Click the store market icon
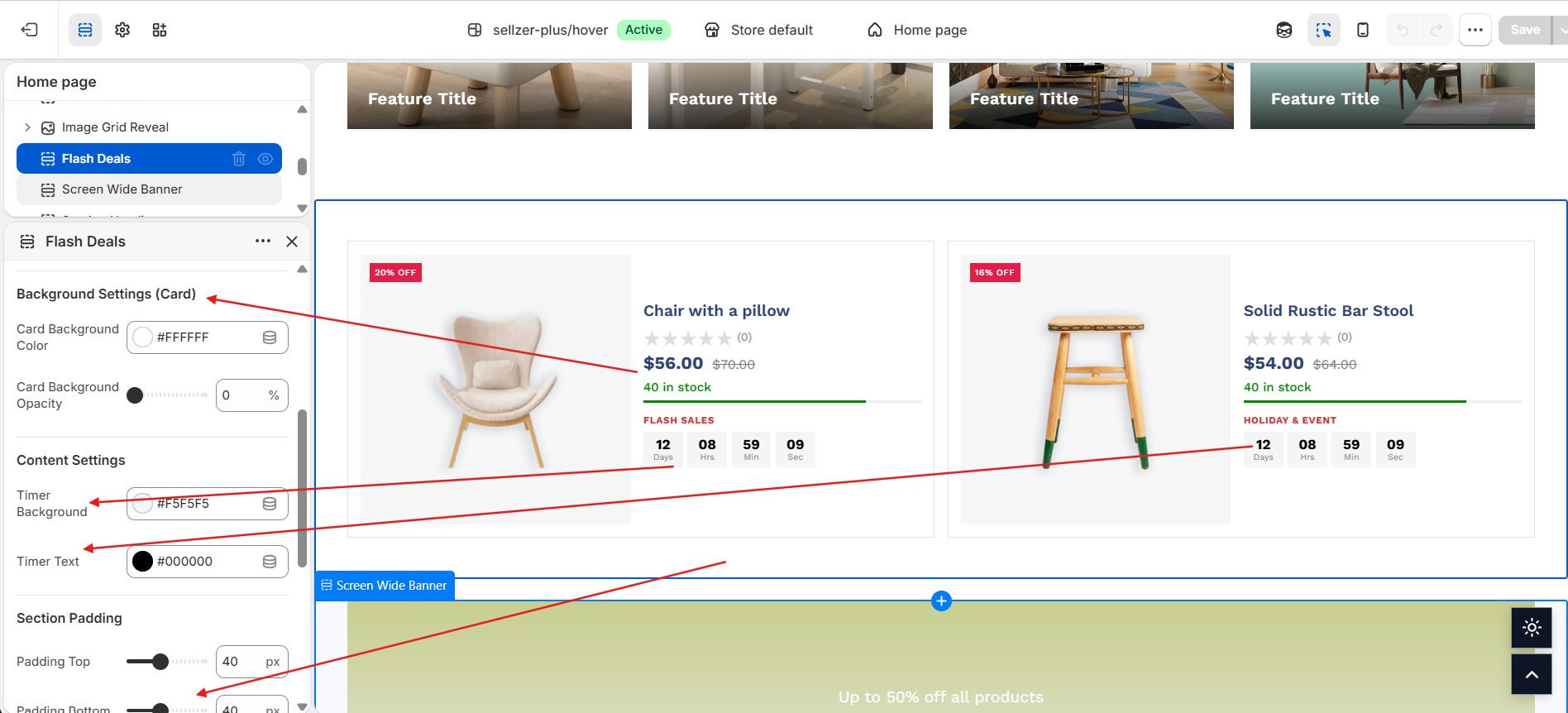 tap(712, 30)
